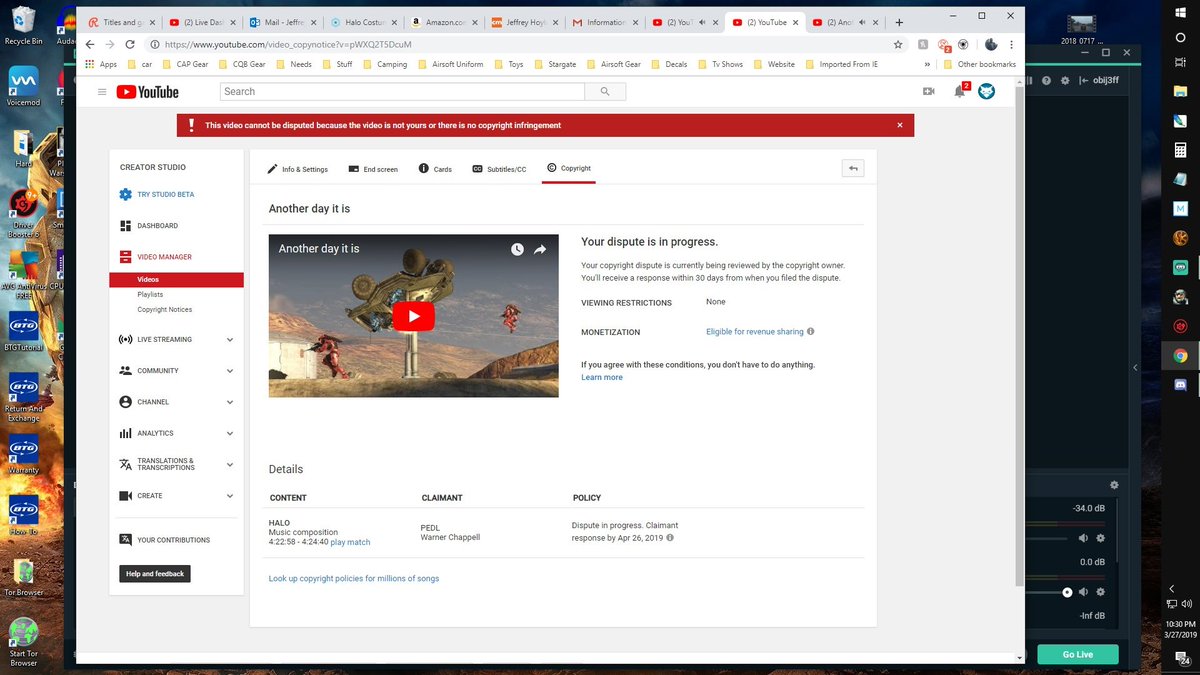
Task: Open a new browser tab
Action: [899, 22]
